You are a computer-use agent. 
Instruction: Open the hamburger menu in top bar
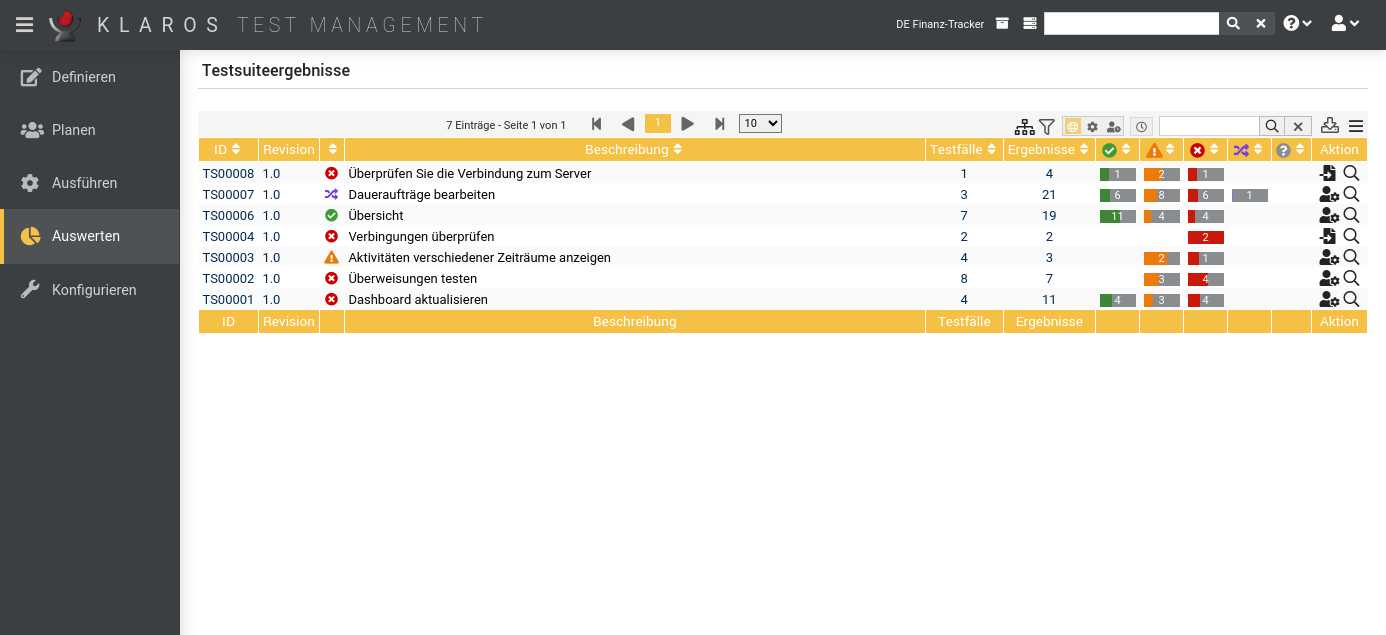pos(24,24)
